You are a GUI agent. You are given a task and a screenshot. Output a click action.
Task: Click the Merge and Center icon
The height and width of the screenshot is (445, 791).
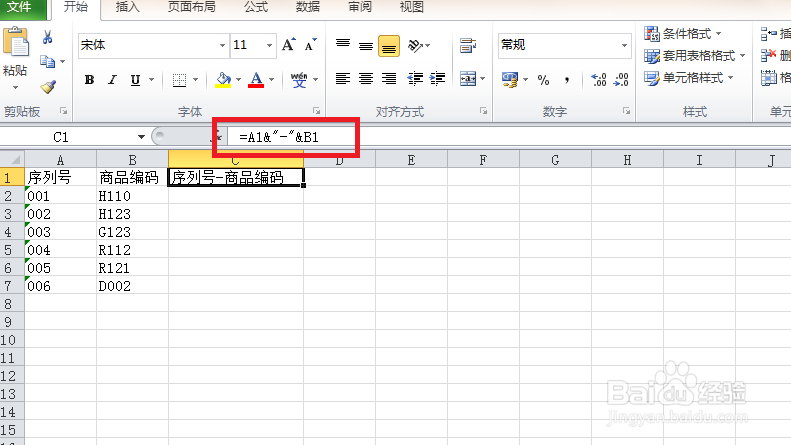[x=468, y=79]
